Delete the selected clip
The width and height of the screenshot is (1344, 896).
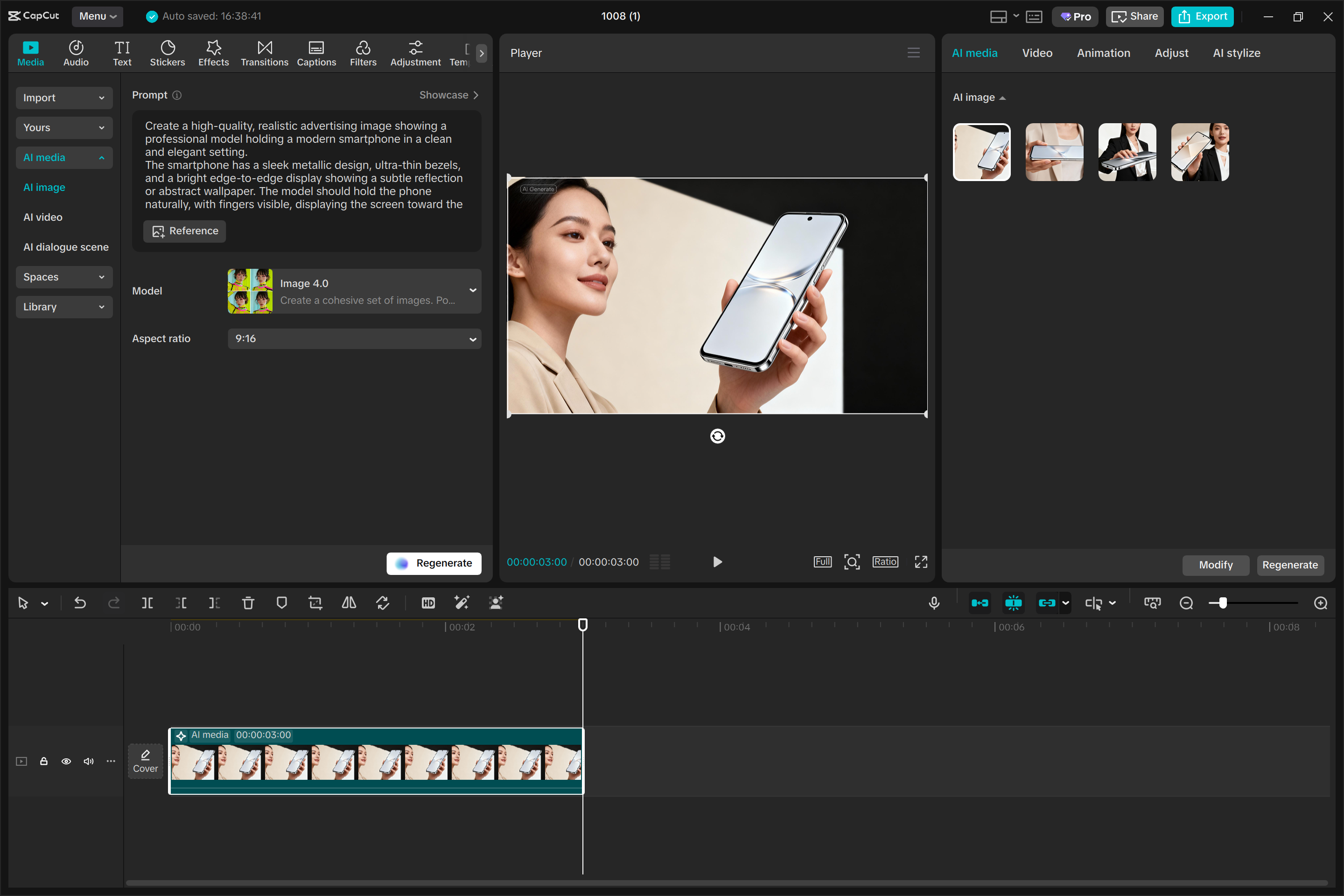(248, 603)
